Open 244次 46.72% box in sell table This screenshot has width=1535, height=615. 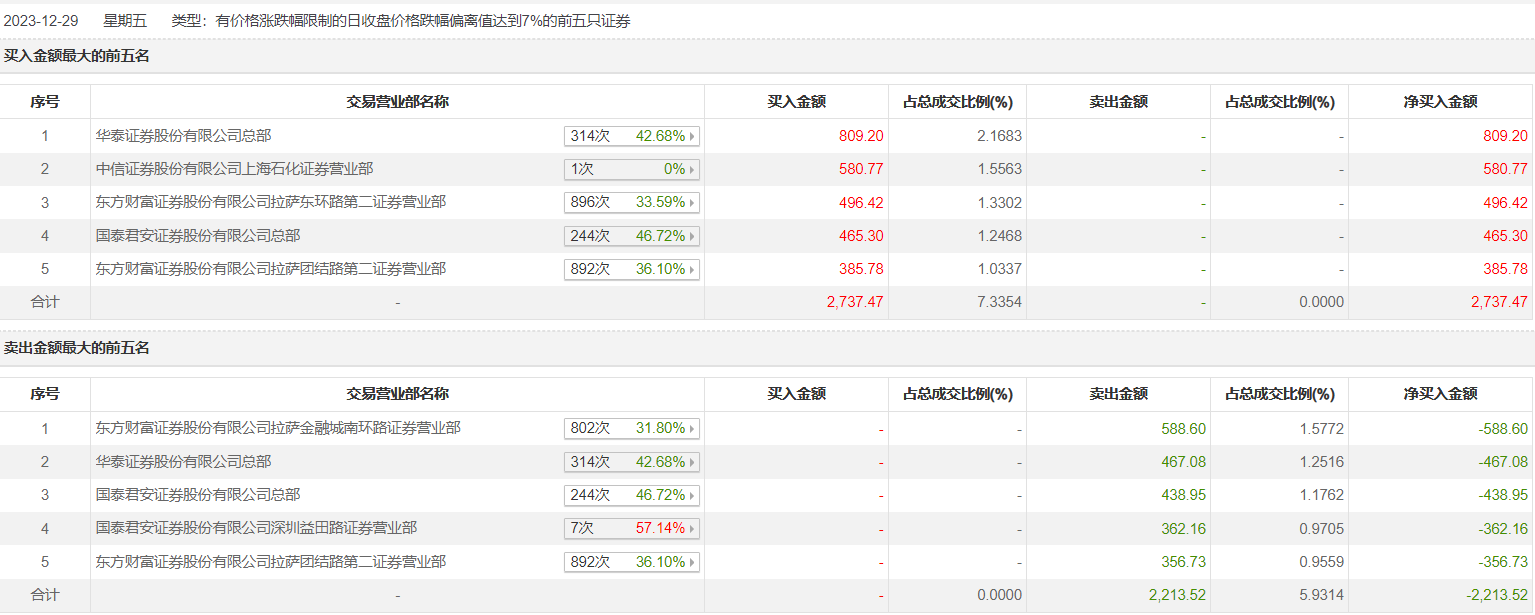631,495
